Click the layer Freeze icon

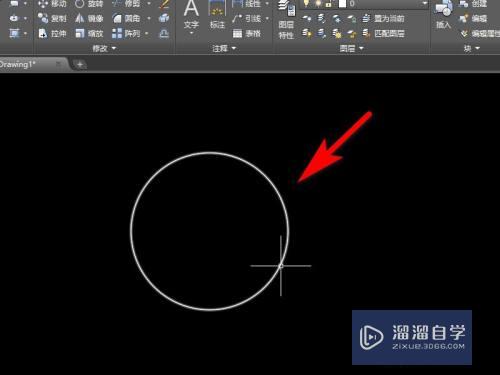pos(337,18)
